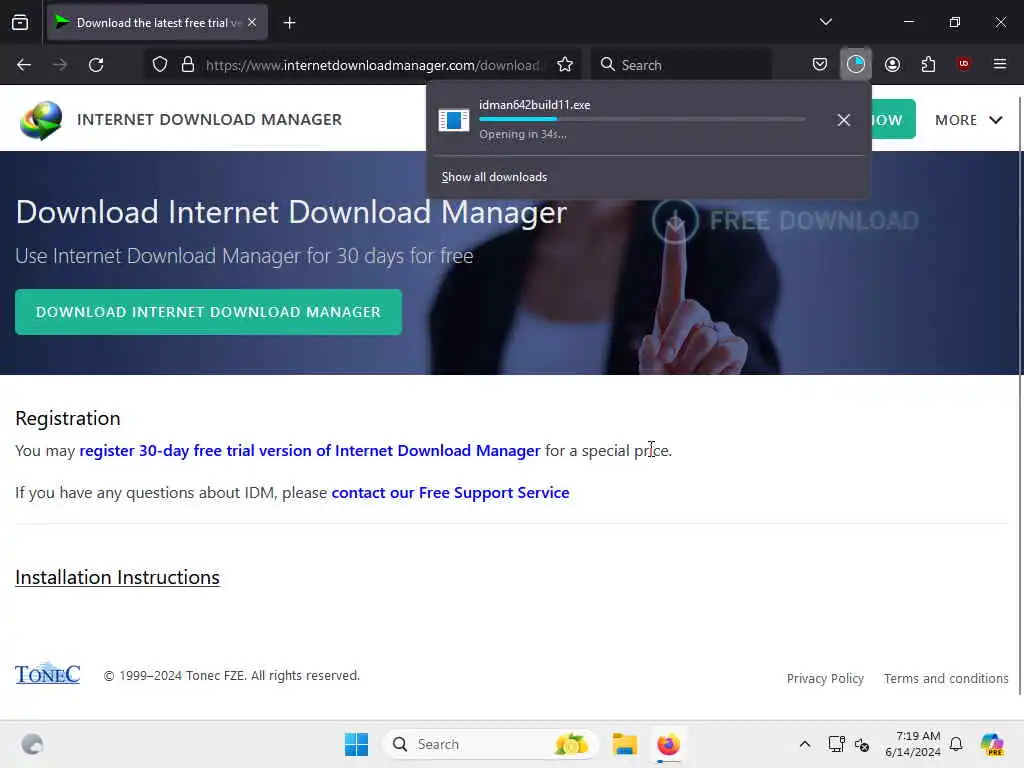Click idman642build11.exe file icon in downloads

(x=454, y=120)
